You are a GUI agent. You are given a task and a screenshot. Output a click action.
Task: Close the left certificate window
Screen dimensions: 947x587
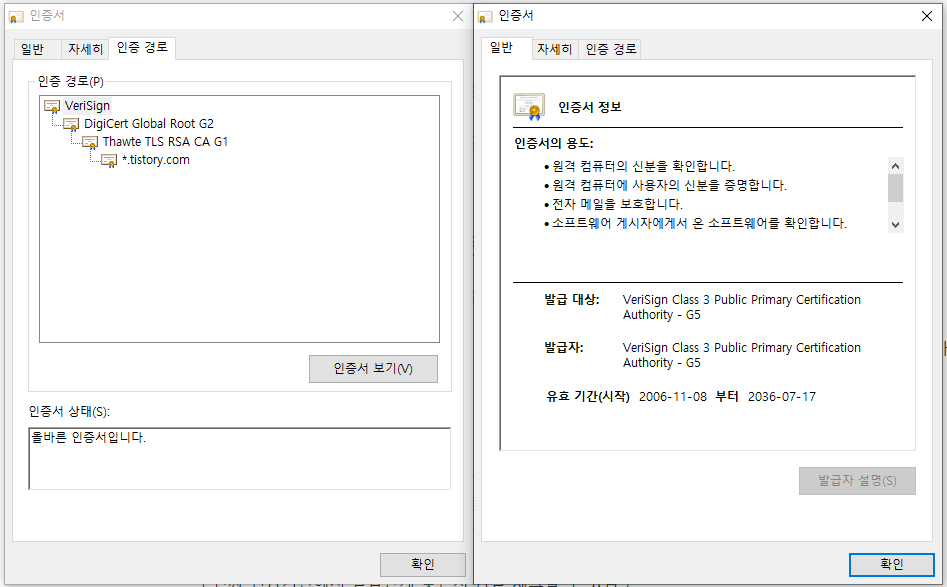click(458, 16)
